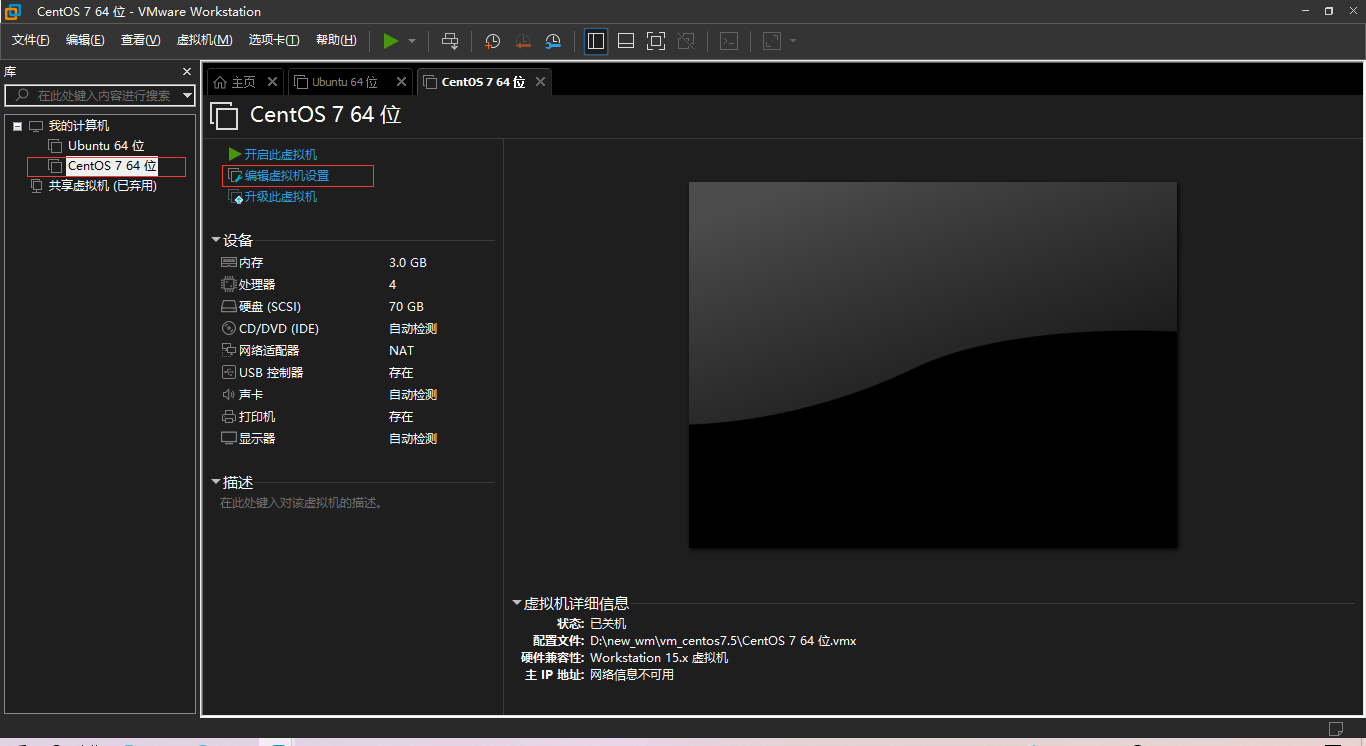
Task: Click the 处理器 device icon
Action: tap(229, 285)
